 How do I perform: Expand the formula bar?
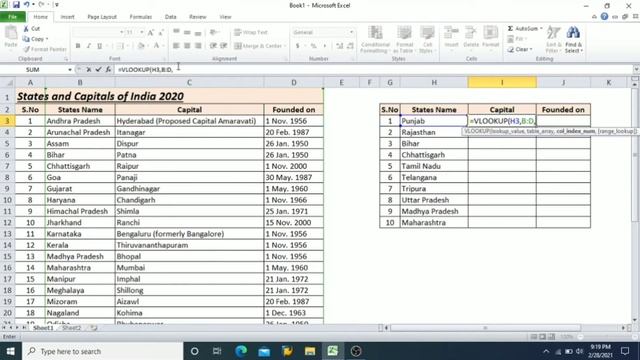click(x=636, y=70)
